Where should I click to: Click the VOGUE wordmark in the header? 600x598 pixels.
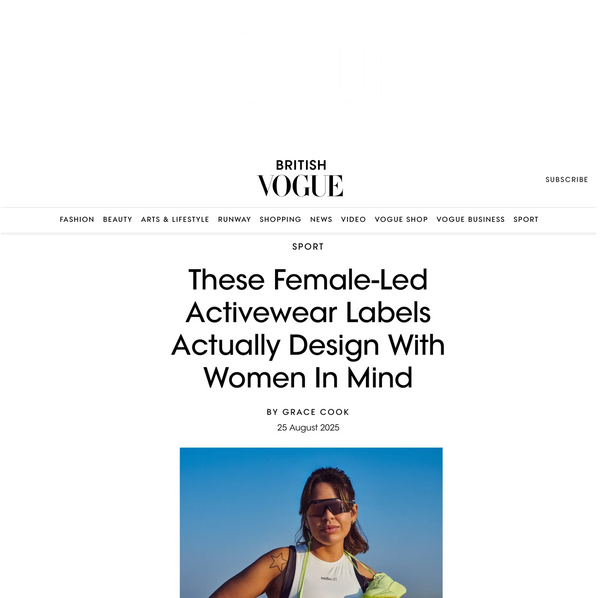pyautogui.click(x=300, y=186)
